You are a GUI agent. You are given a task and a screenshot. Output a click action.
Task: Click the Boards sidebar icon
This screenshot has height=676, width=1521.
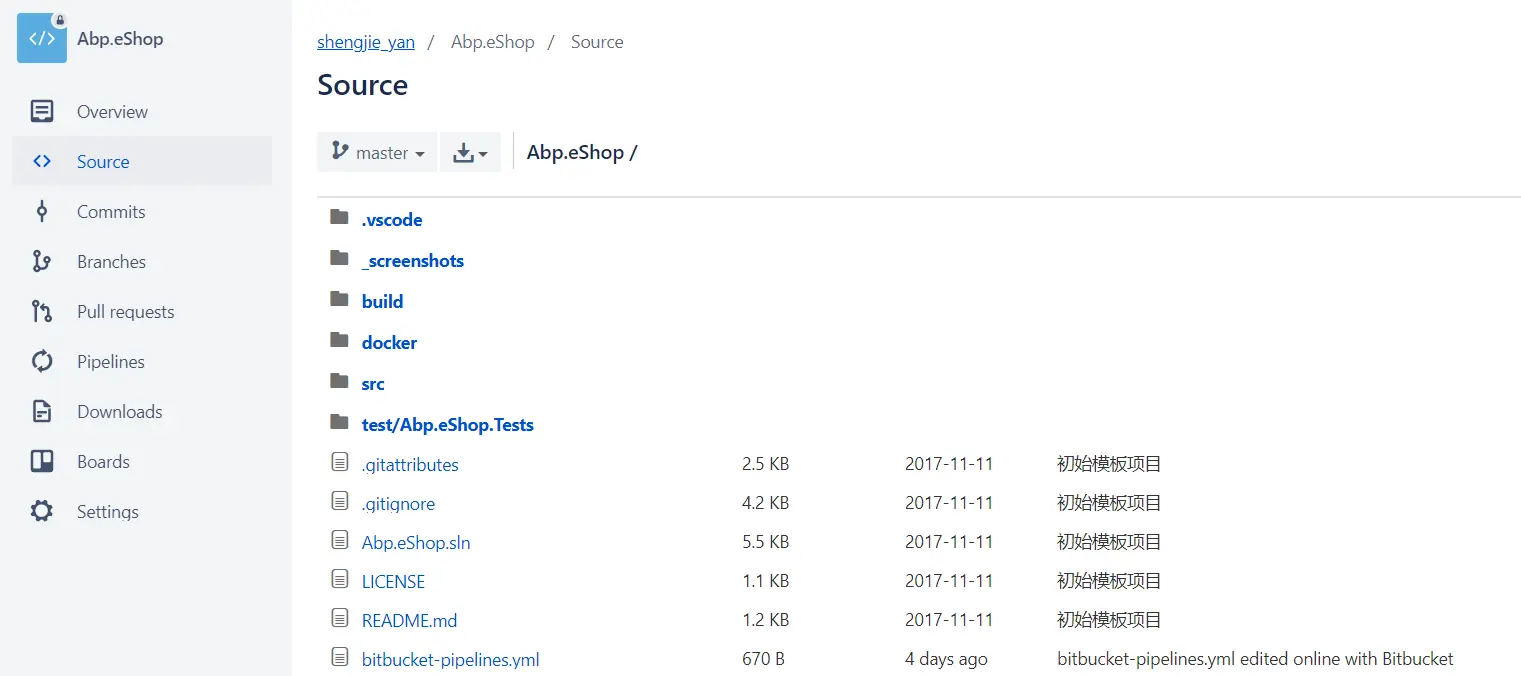[x=42, y=461]
